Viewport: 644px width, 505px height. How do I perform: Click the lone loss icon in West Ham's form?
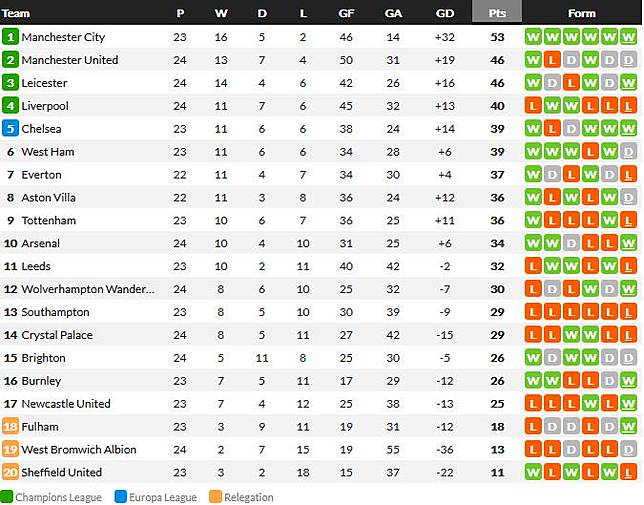click(589, 152)
